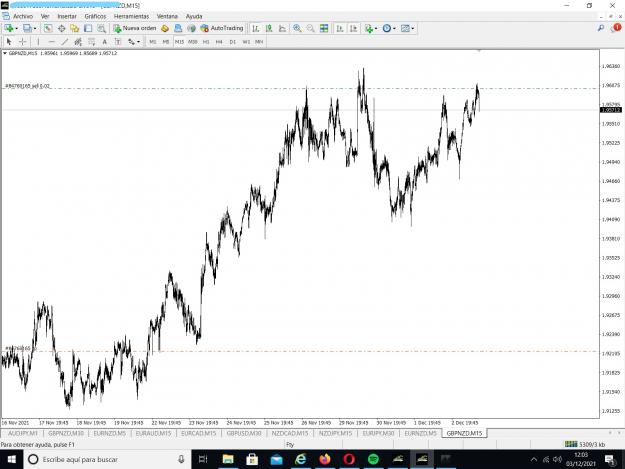This screenshot has height=469, width=625.
Task: Open the Archivo menu
Action: pos(23,16)
